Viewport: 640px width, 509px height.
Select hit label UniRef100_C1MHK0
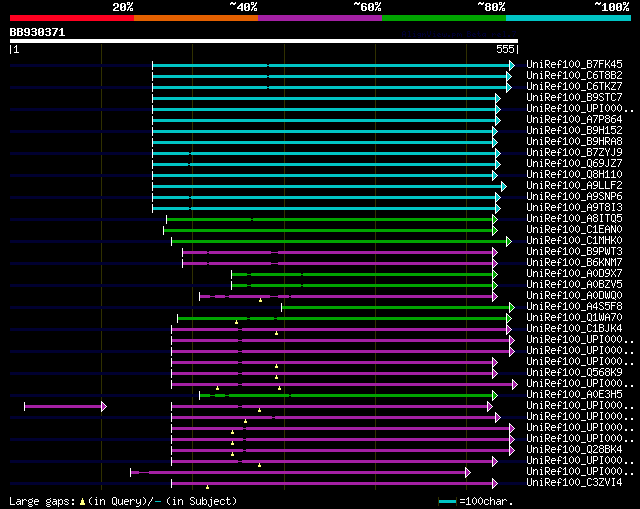tap(574, 241)
